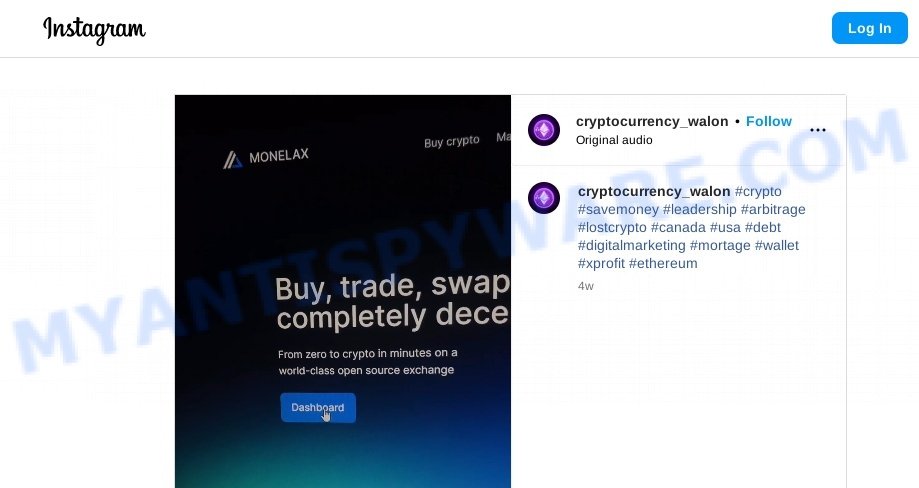The image size is (919, 488).
Task: Open the #crypto hashtag
Action: pyautogui.click(x=758, y=192)
